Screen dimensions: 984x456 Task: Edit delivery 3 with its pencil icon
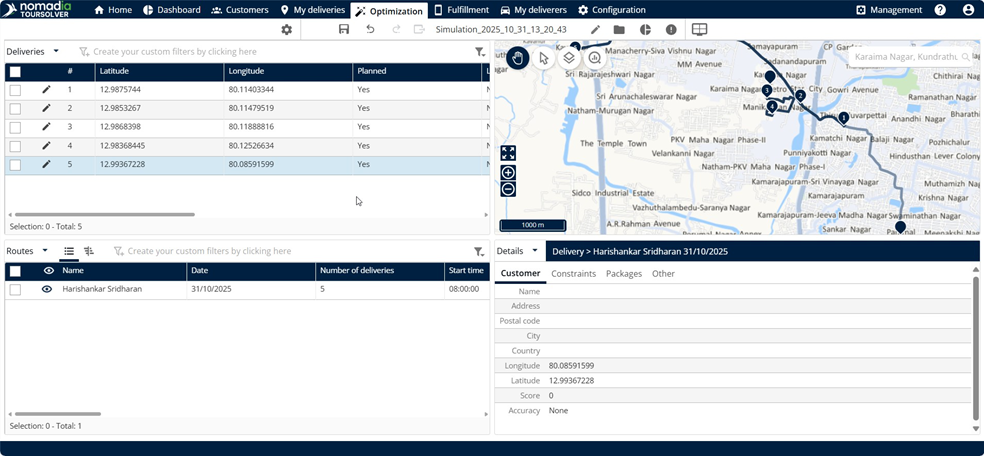(46, 127)
